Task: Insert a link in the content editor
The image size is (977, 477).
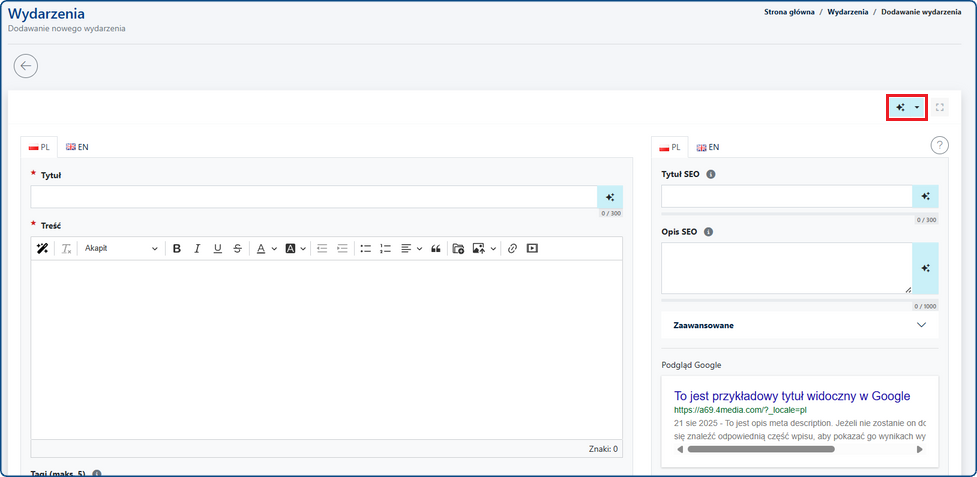Action: pyautogui.click(x=512, y=248)
